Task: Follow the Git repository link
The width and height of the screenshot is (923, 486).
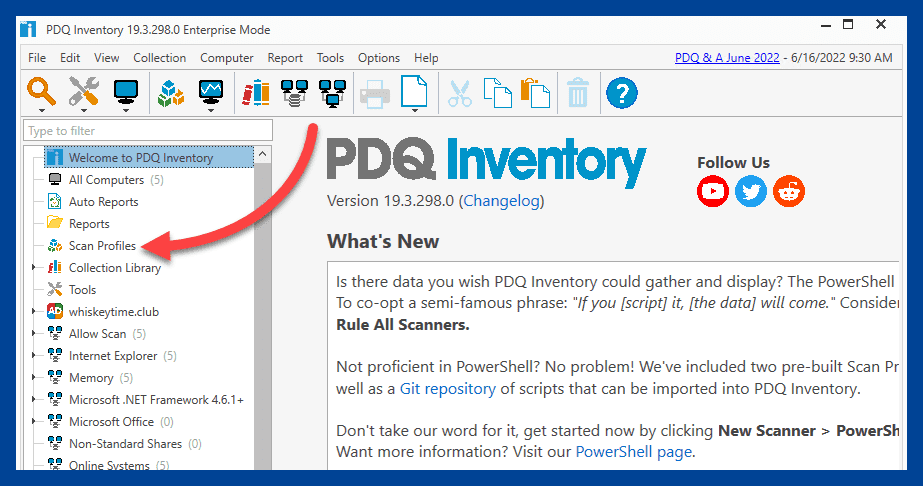Action: click(447, 389)
